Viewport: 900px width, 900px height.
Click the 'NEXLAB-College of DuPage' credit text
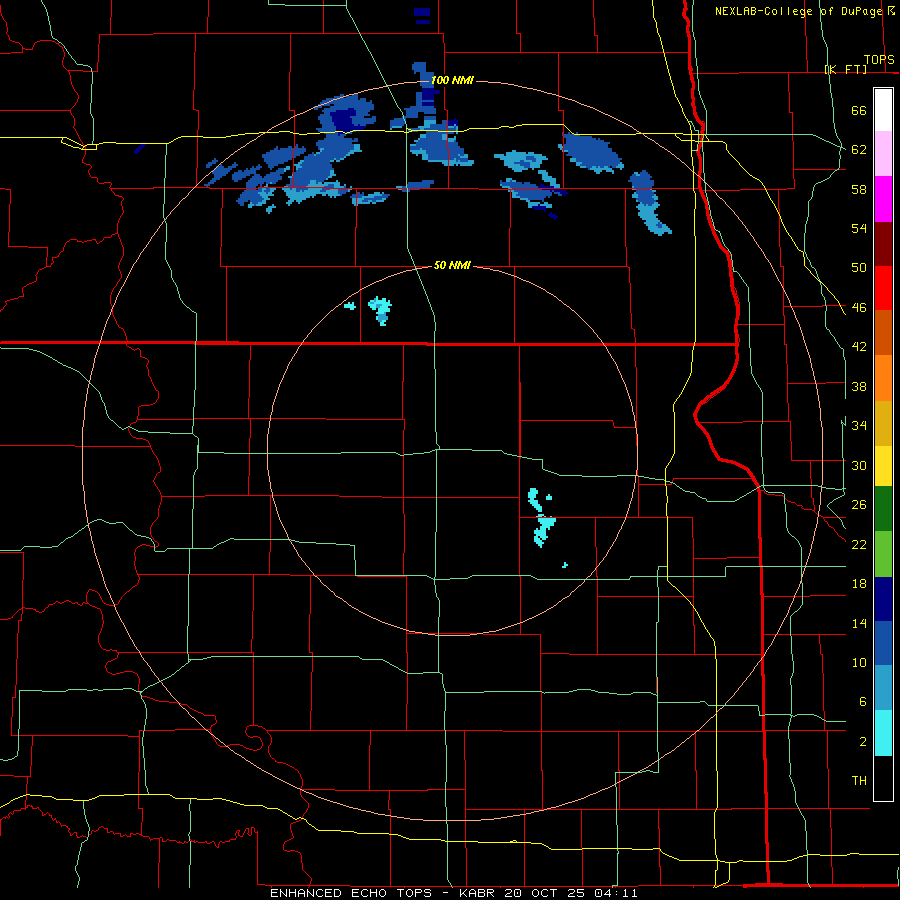pos(798,11)
